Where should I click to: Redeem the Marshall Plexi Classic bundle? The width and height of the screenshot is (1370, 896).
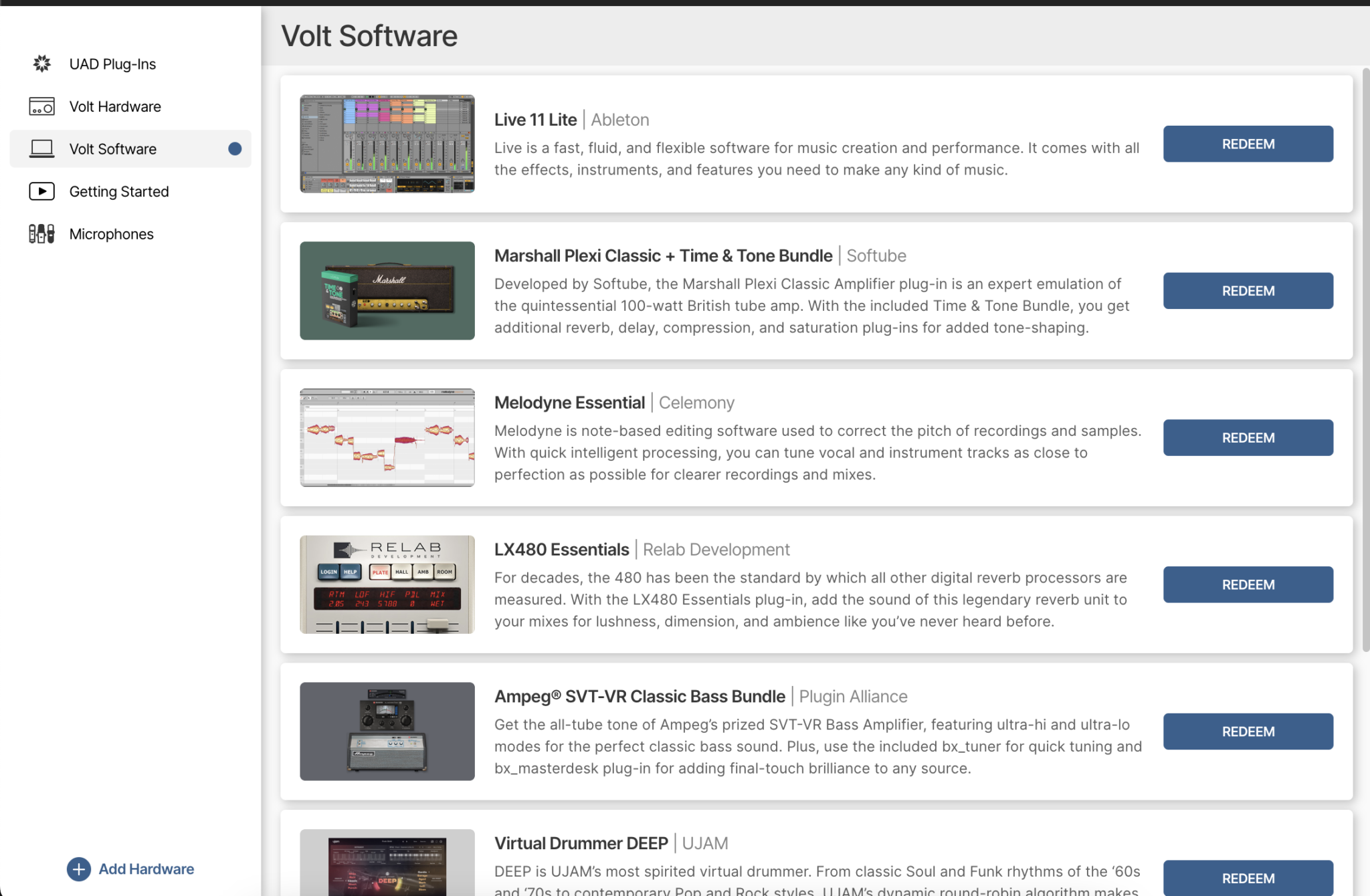(x=1247, y=290)
